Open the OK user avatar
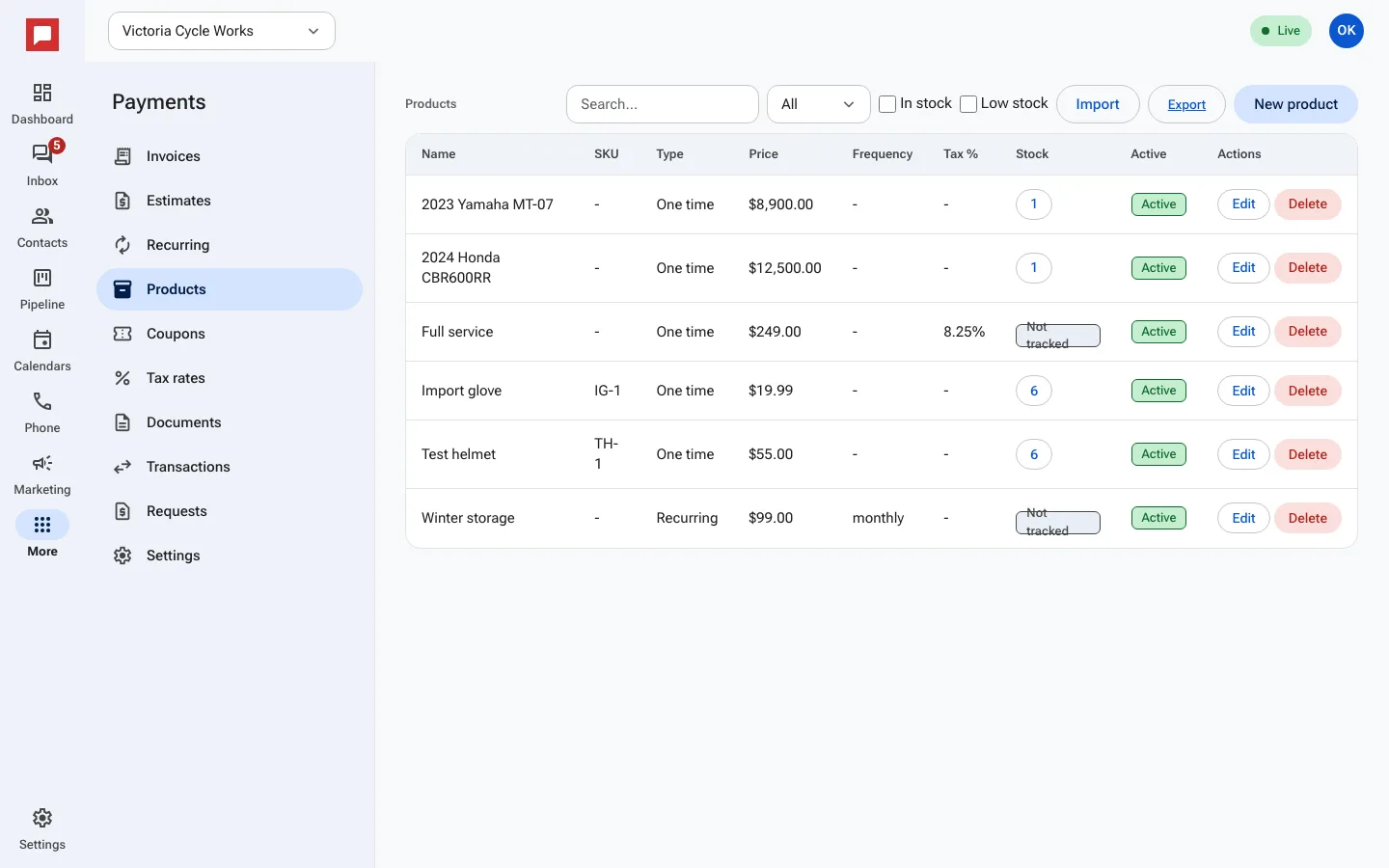 pos(1347,31)
